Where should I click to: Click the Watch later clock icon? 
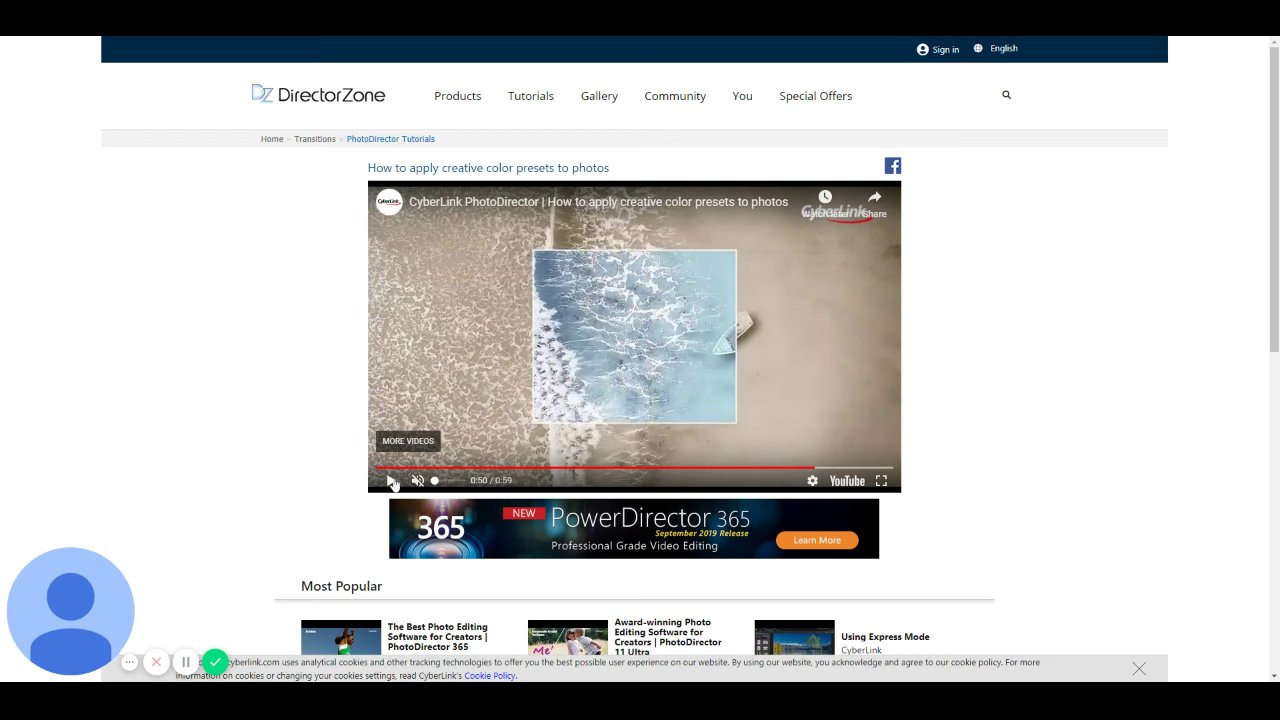[825, 197]
